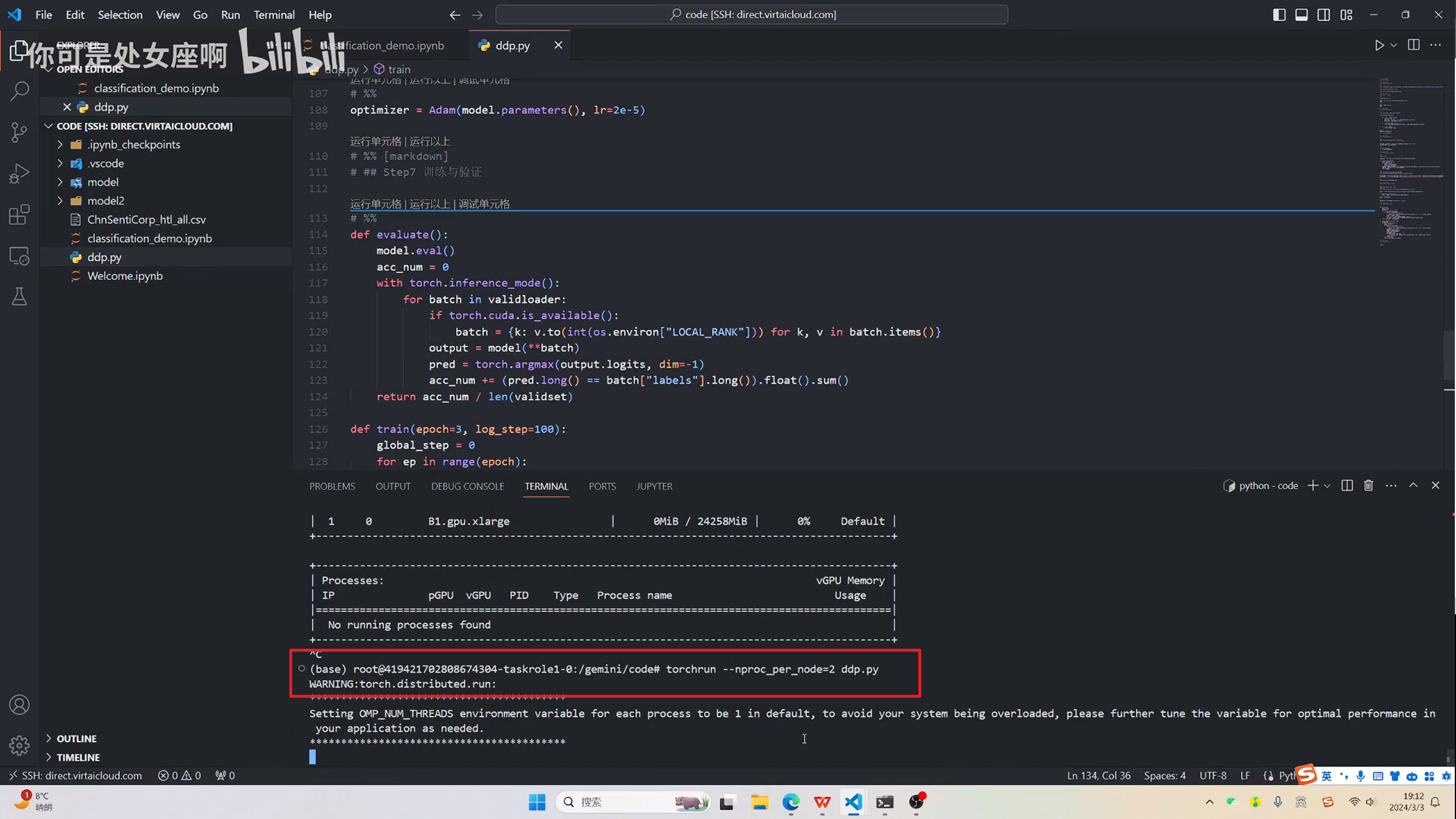Open File Explorer from taskbar
Screen dimensions: 1456x819
pos(759,802)
